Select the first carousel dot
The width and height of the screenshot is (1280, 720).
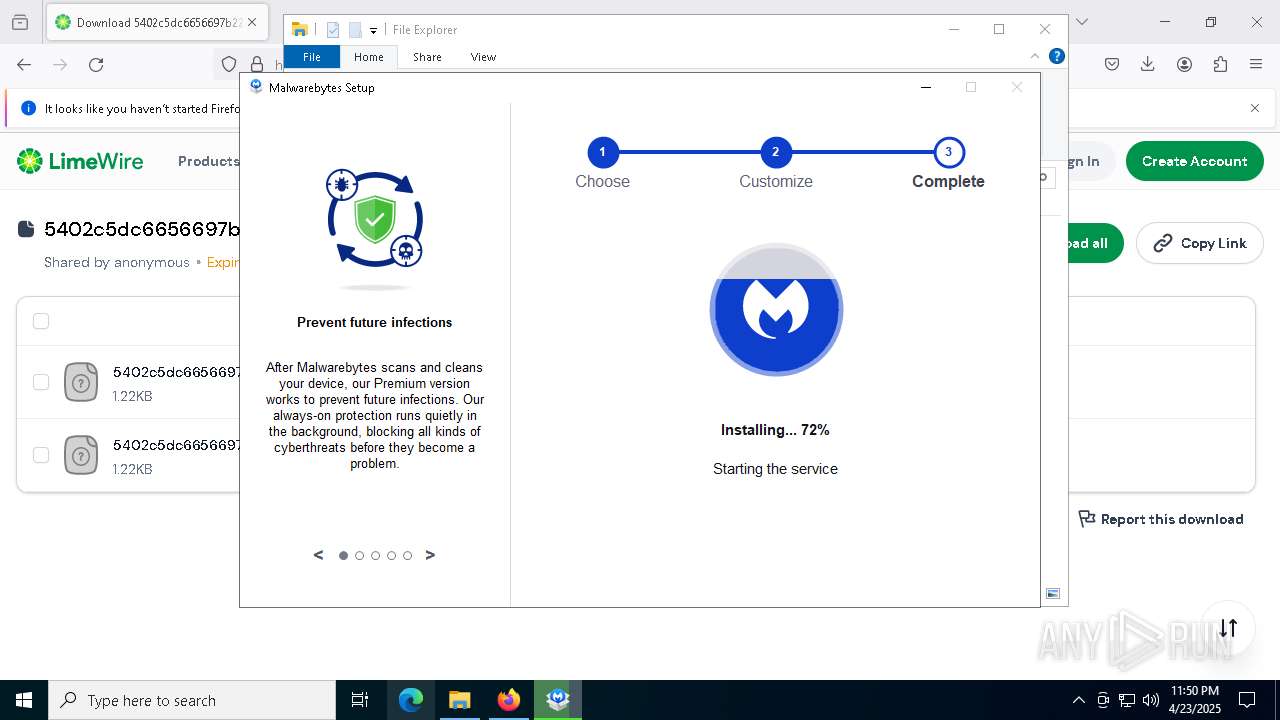tap(343, 555)
